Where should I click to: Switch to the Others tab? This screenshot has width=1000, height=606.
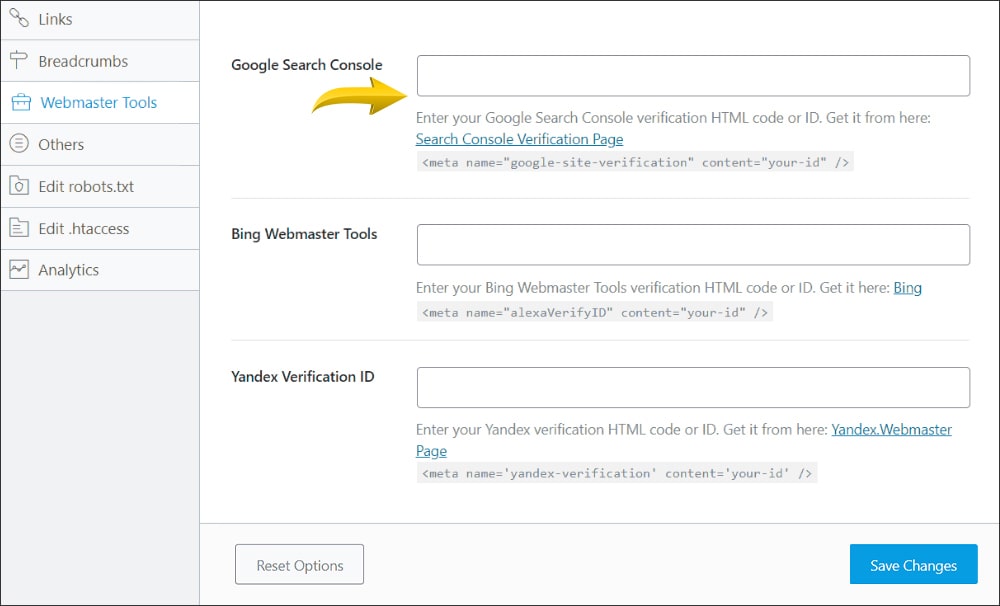click(100, 145)
